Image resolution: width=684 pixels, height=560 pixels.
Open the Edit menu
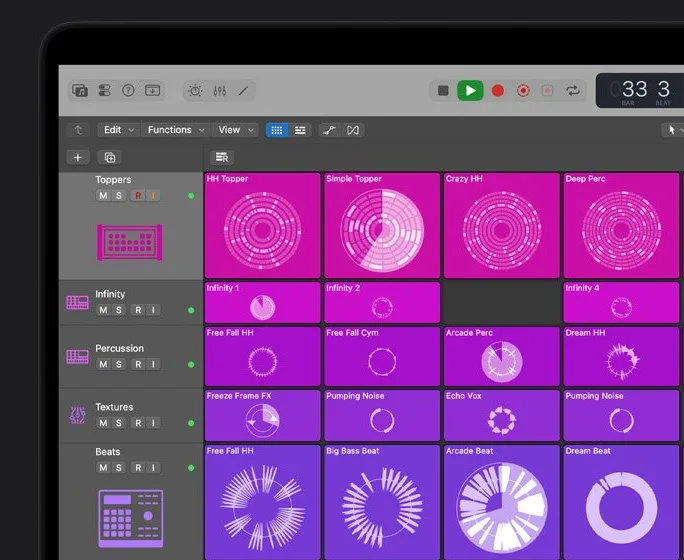coord(118,130)
